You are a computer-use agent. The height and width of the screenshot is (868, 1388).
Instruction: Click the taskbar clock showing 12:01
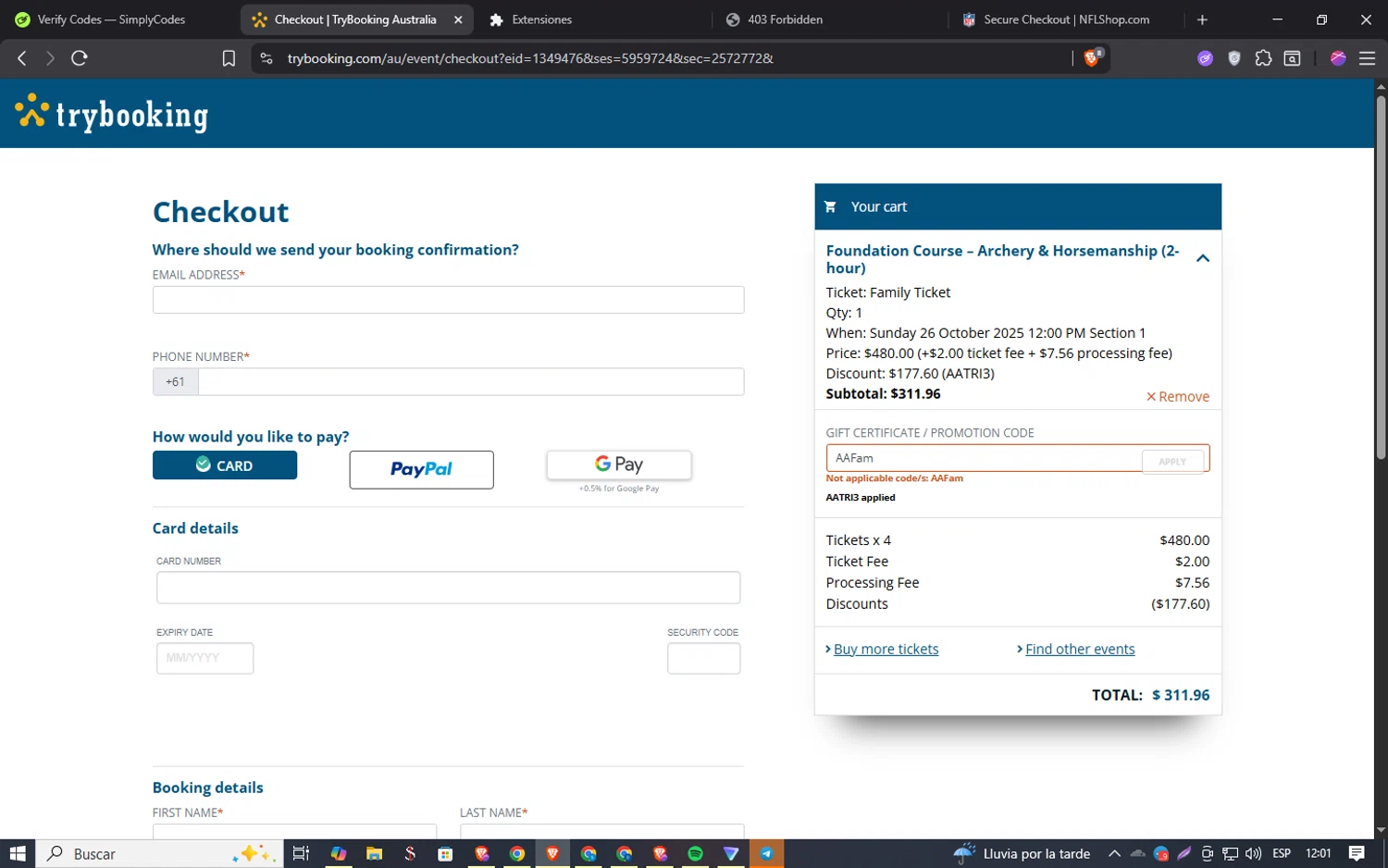[x=1318, y=853]
